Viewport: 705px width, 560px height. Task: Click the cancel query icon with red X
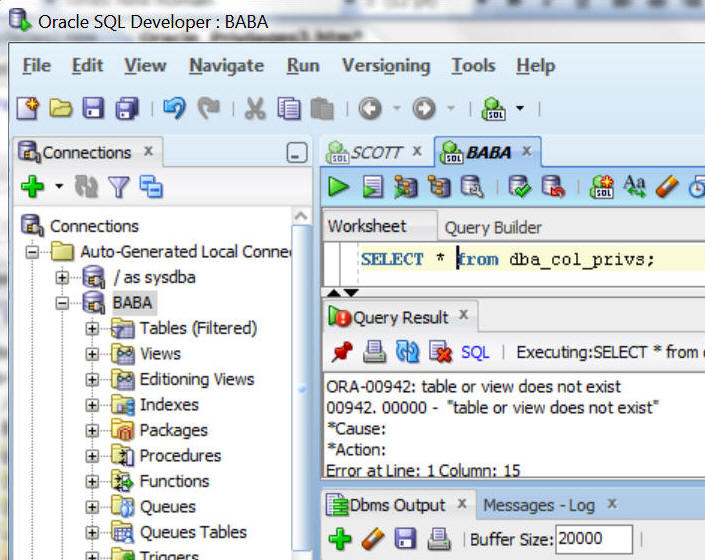click(x=440, y=352)
